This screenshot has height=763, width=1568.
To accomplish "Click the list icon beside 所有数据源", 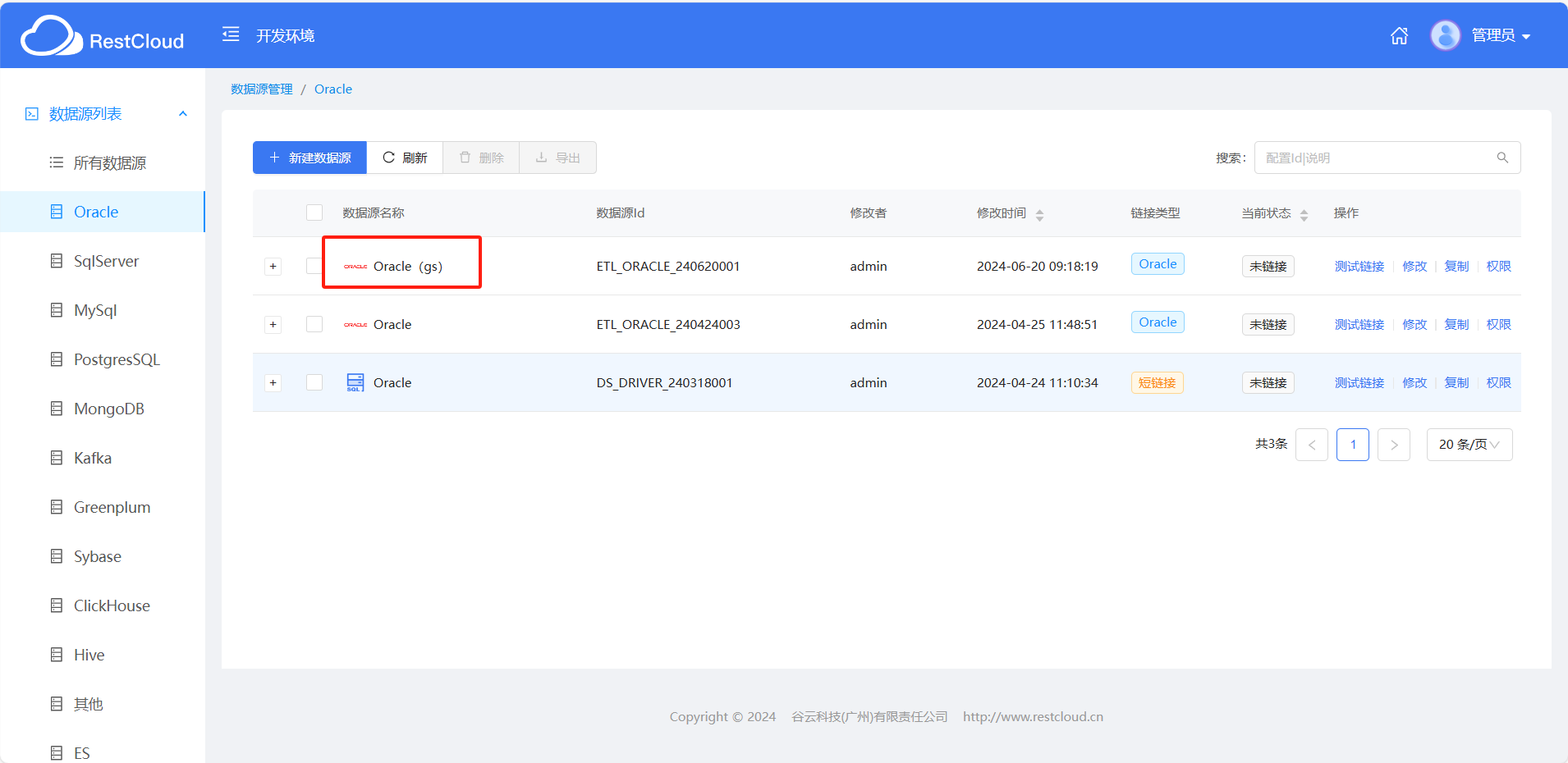I will pyautogui.click(x=57, y=162).
